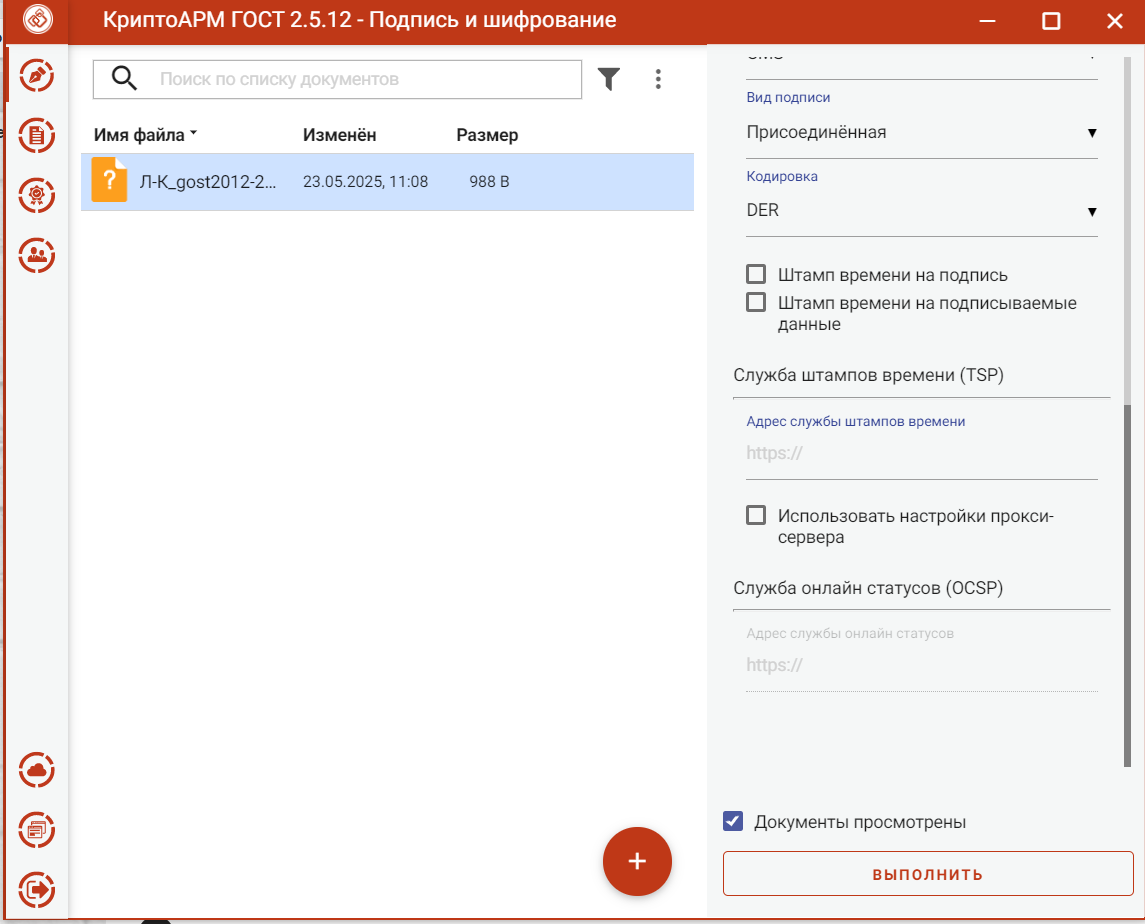
Task: Toggle Использовать настройки прокси-сервера checkbox
Action: (756, 515)
